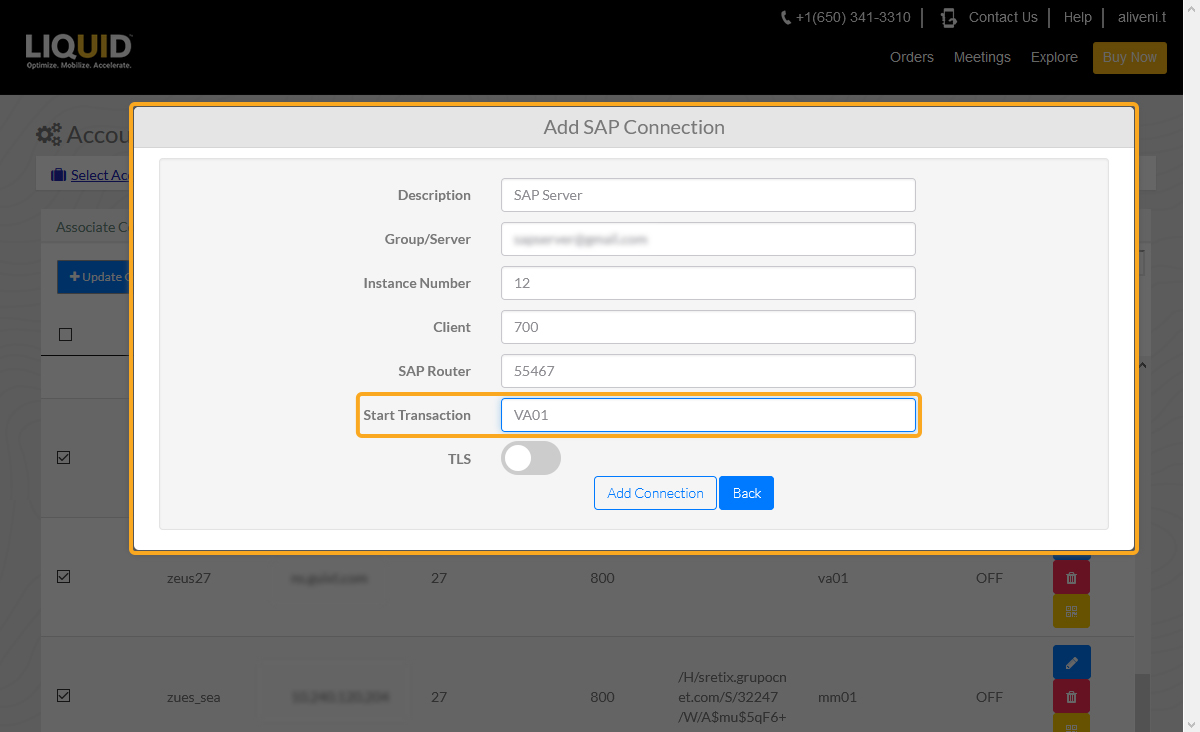Click the zues_sea description cell

[194, 697]
